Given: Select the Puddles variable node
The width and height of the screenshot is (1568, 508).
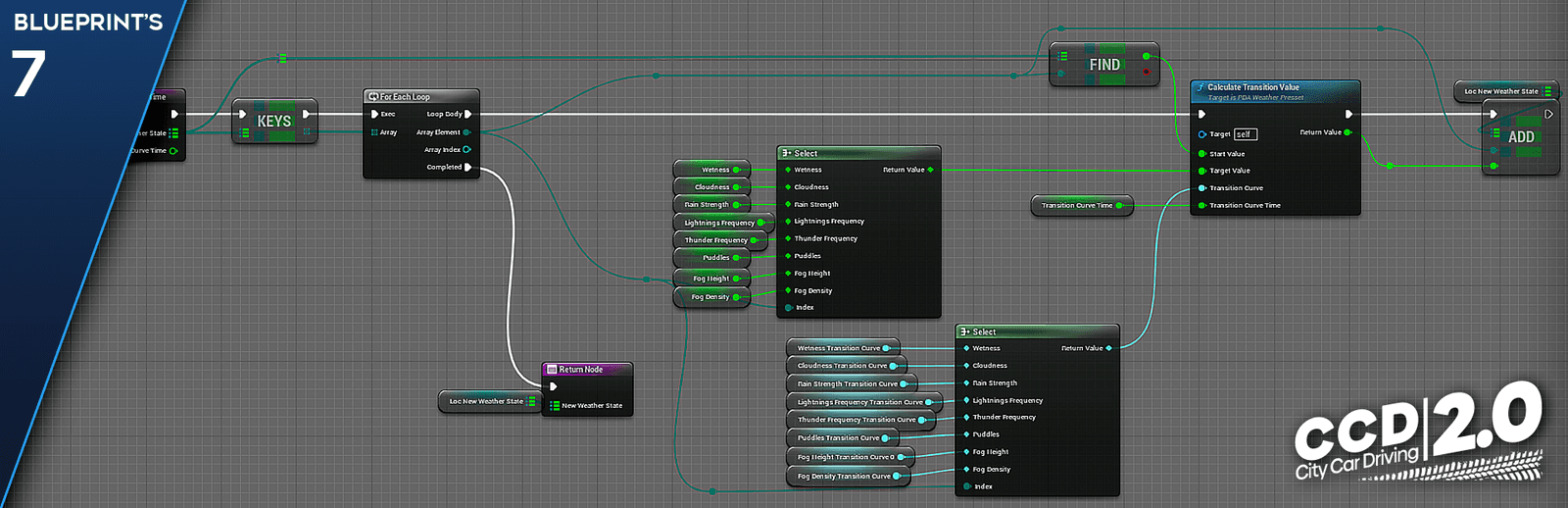Looking at the screenshot, I should (712, 258).
